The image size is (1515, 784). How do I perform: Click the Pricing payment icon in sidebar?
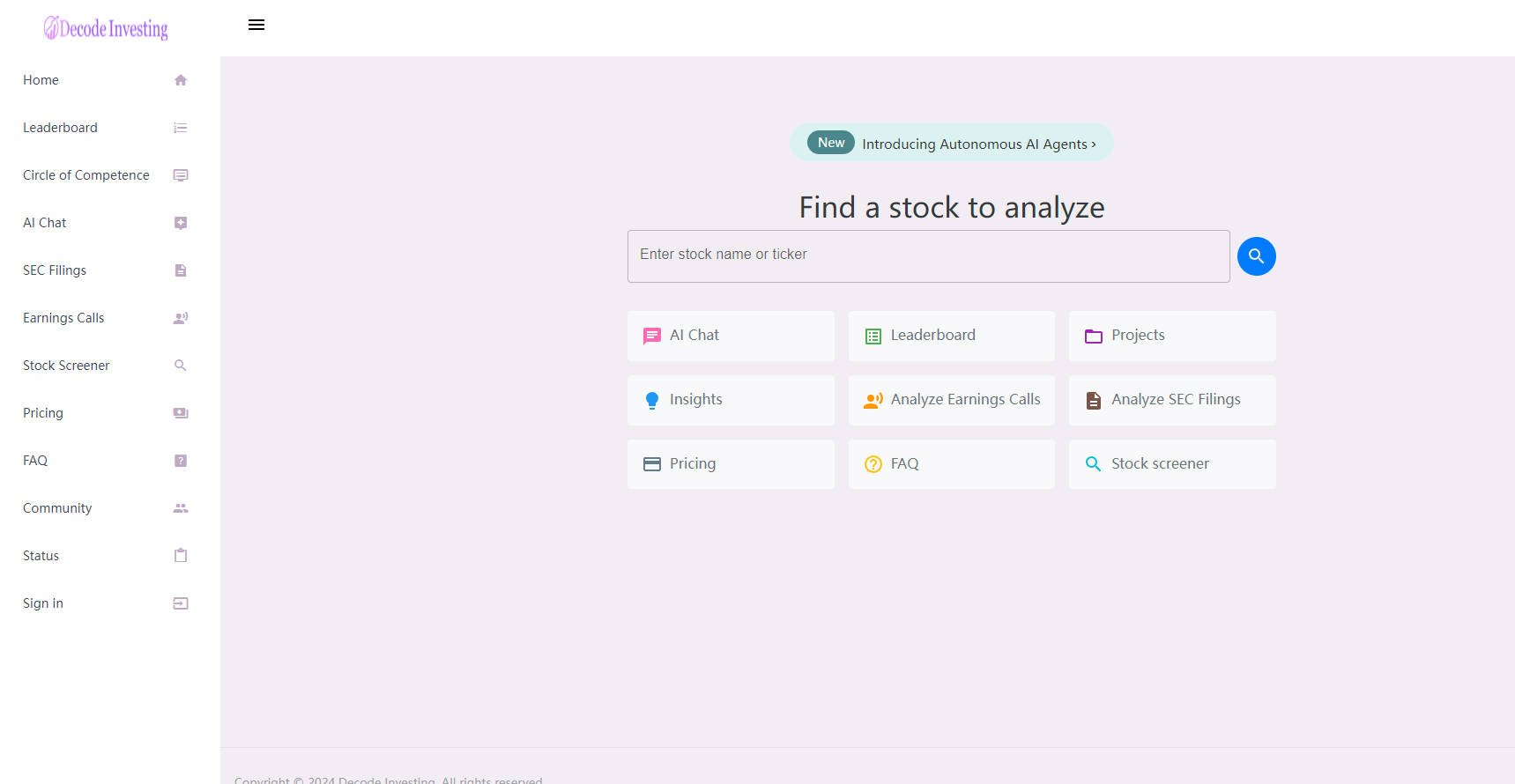point(181,413)
